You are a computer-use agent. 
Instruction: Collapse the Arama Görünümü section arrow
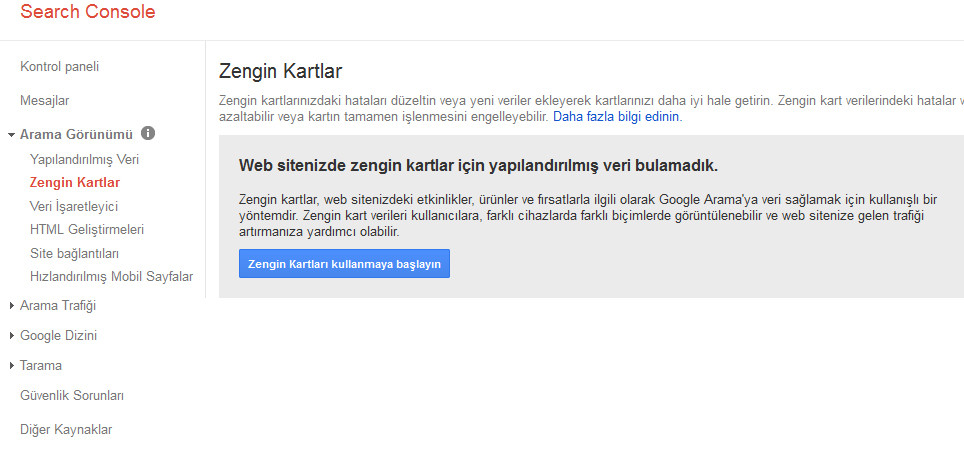pos(12,135)
